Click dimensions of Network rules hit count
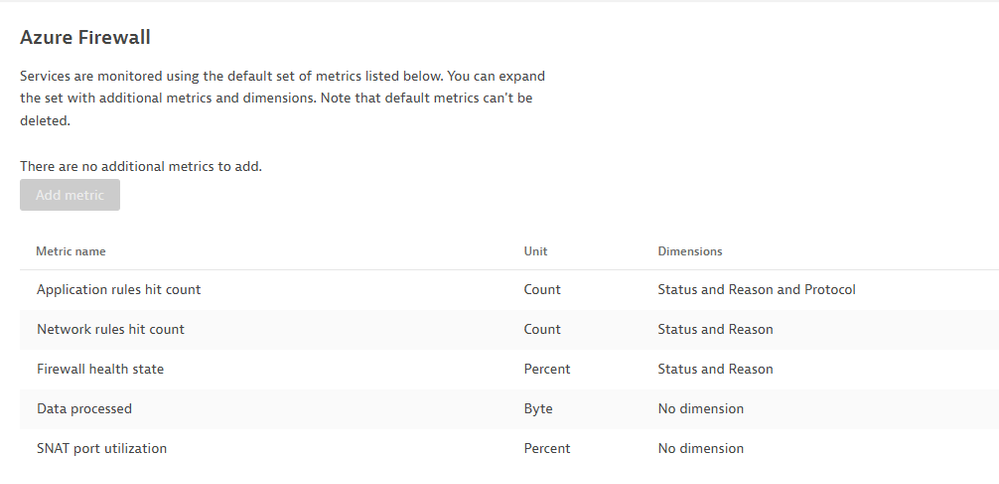This screenshot has width=999, height=484. tap(715, 329)
